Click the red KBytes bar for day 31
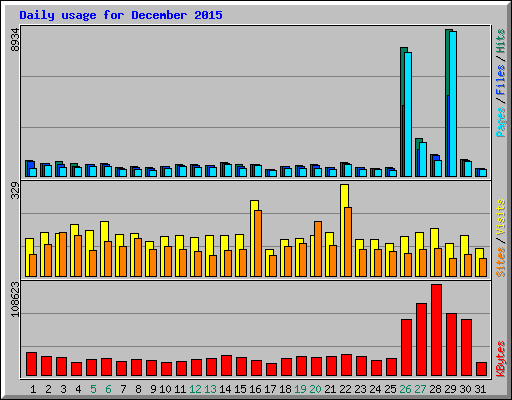 [481, 369]
